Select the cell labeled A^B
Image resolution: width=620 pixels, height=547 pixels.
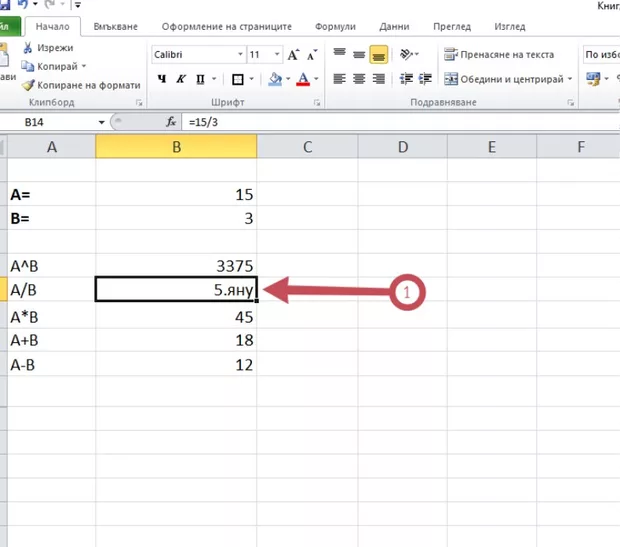(x=51, y=265)
